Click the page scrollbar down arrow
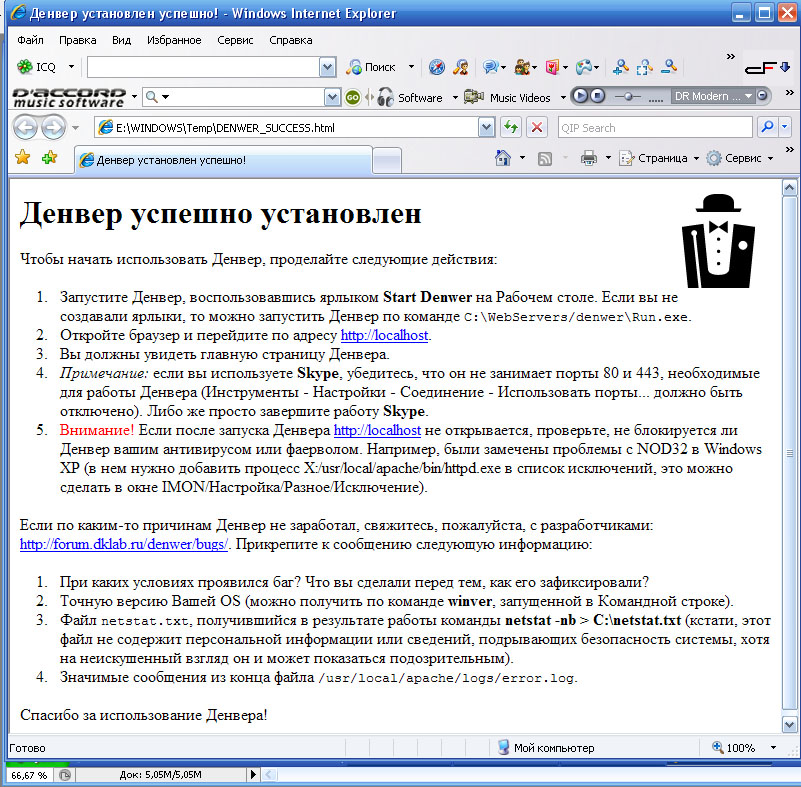Screen dimensions: 801x787 tap(789, 724)
